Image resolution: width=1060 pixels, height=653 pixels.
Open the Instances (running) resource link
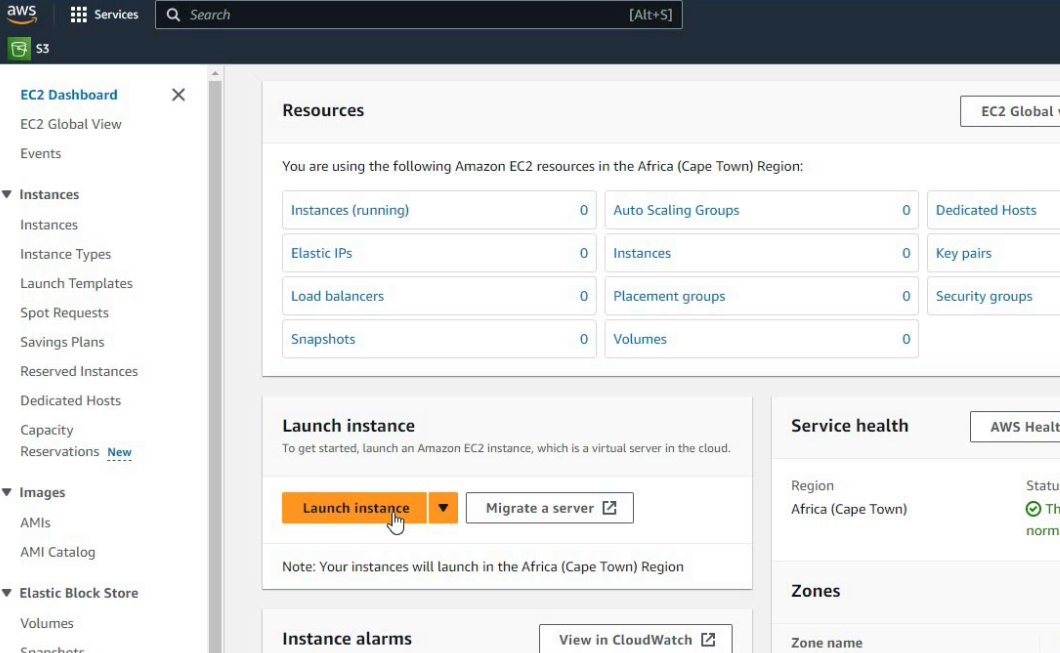(350, 210)
